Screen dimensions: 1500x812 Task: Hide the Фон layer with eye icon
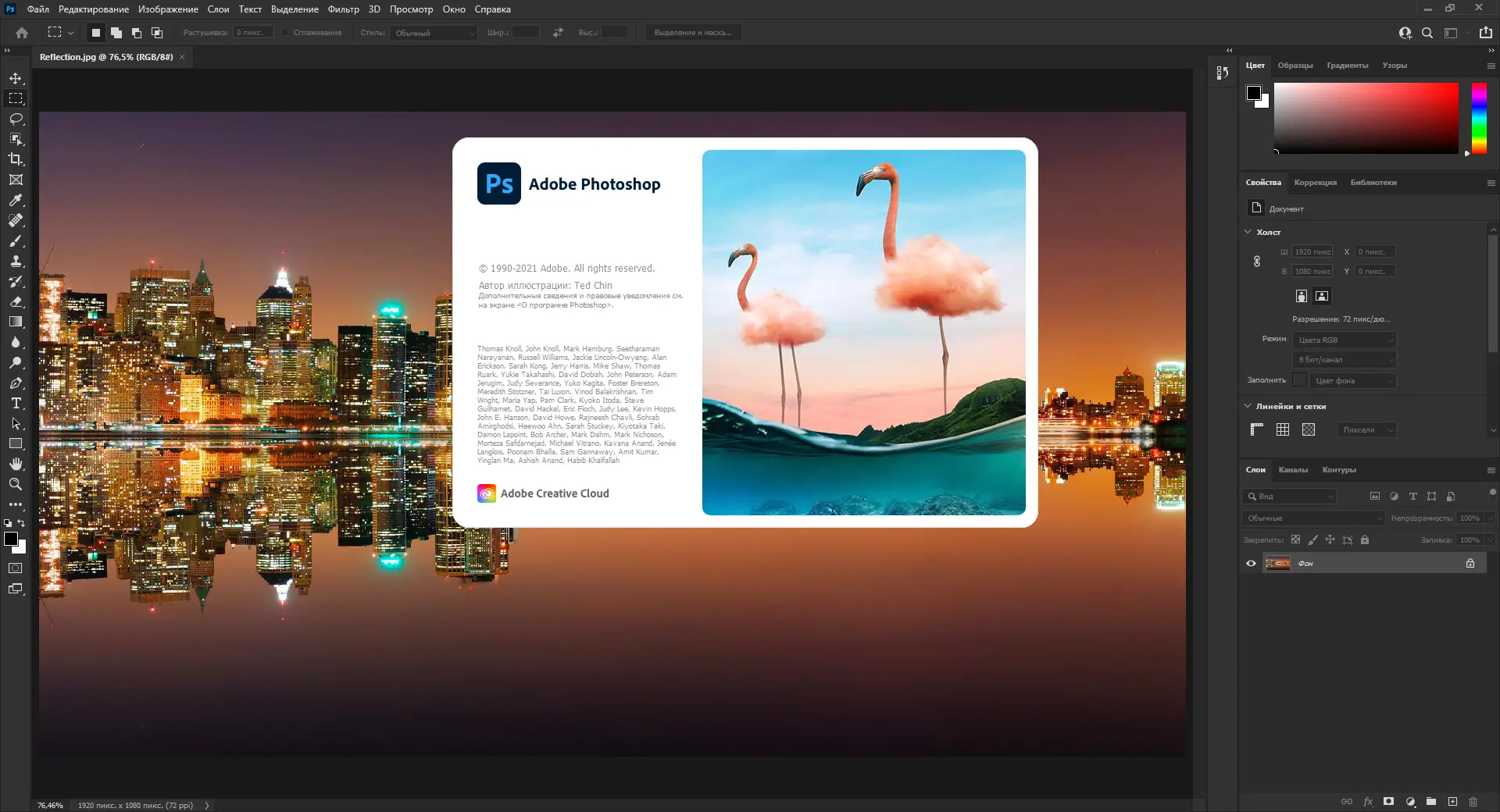[x=1251, y=563]
